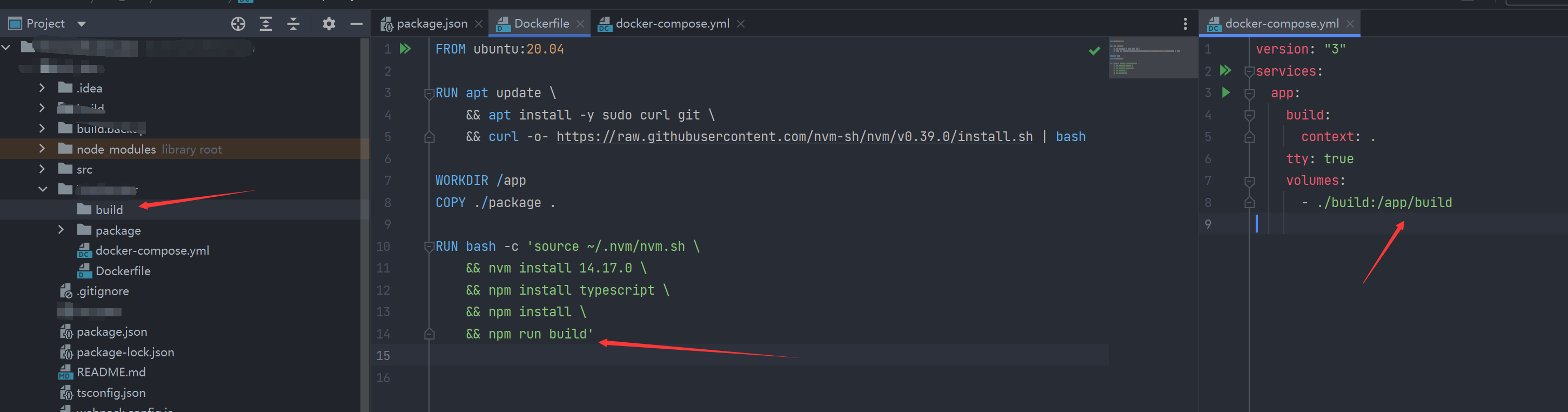Close the Dockerfile tab
The image size is (1568, 412).
click(x=580, y=24)
